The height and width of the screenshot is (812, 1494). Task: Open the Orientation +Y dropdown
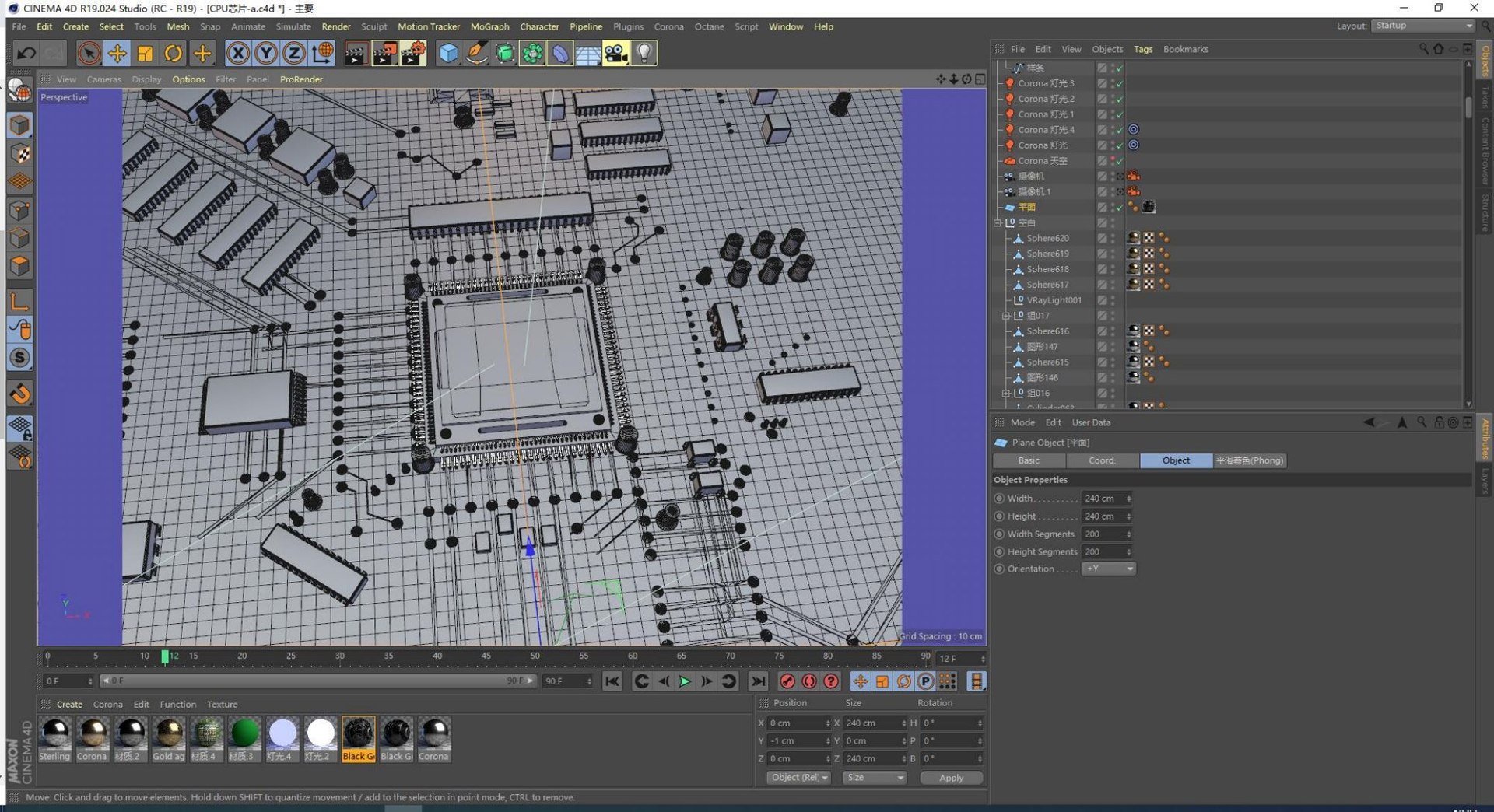[x=1108, y=569]
